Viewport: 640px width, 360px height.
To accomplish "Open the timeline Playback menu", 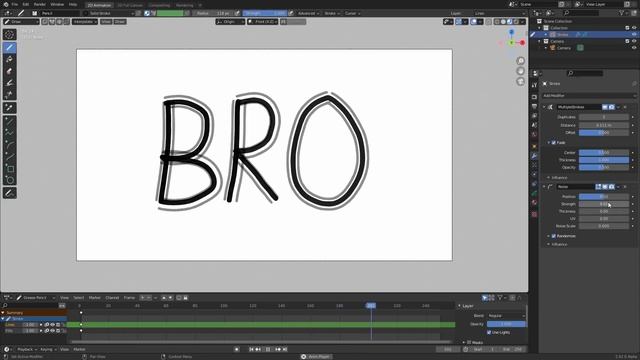I will 27,349.
